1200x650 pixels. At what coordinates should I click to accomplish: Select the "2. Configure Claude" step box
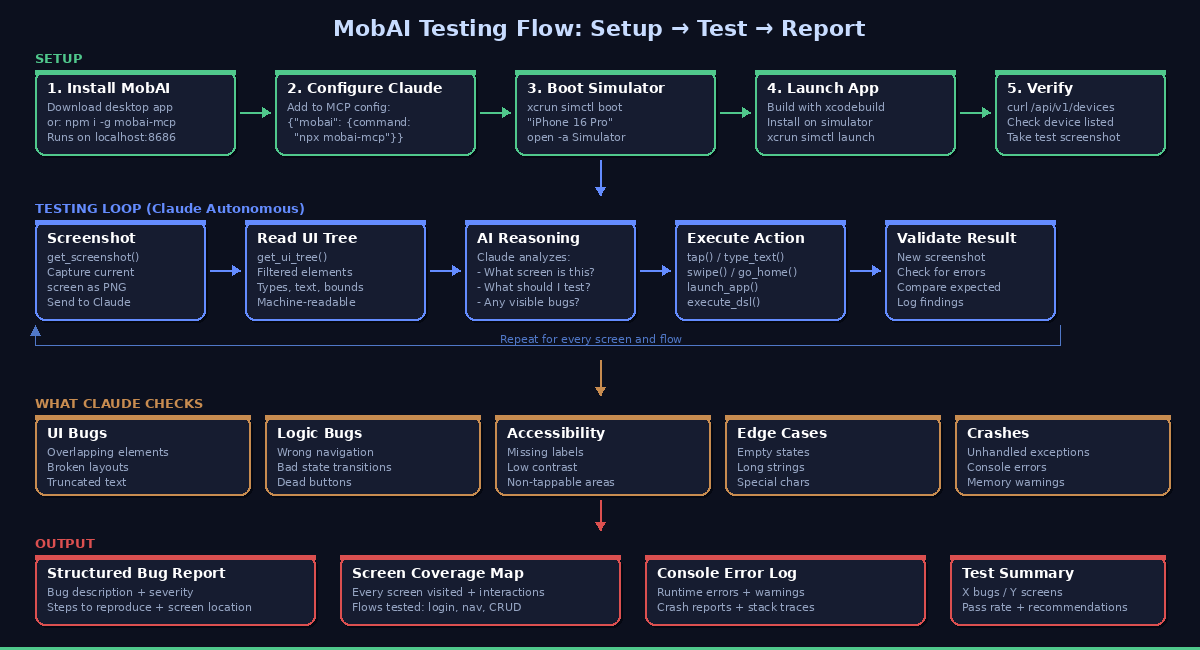[375, 113]
